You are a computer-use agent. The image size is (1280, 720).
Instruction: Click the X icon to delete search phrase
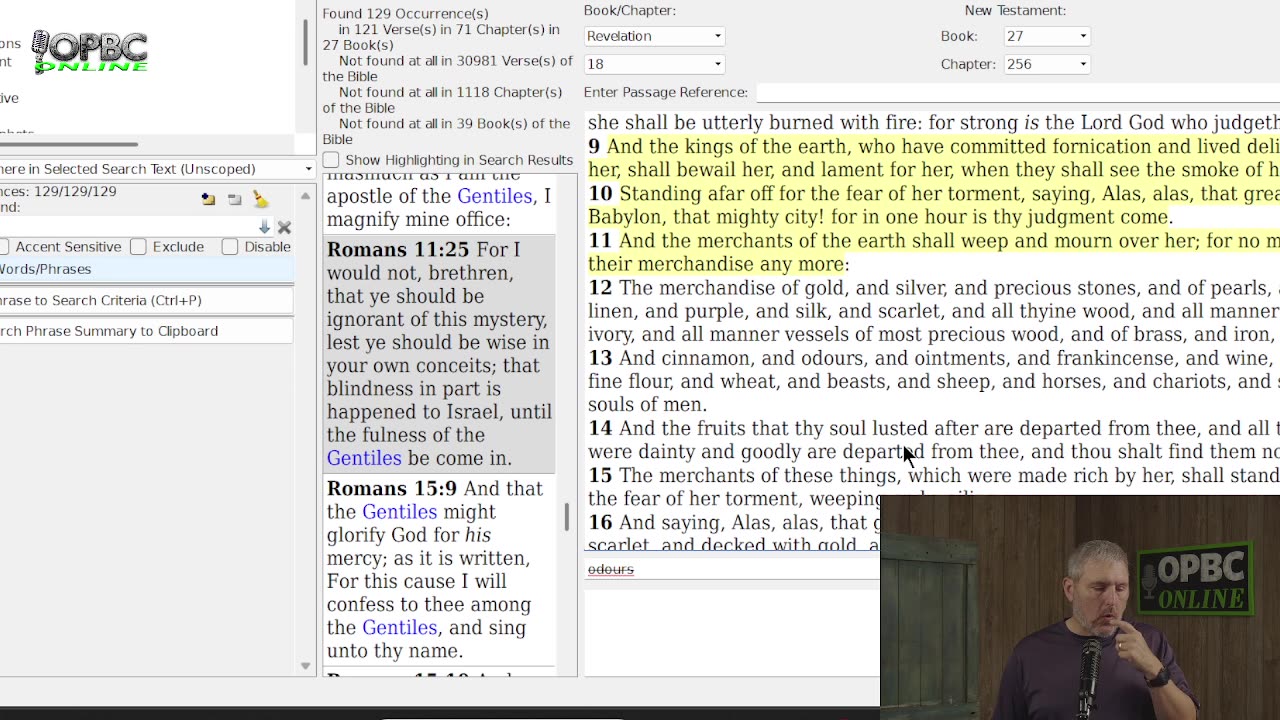pos(284,227)
